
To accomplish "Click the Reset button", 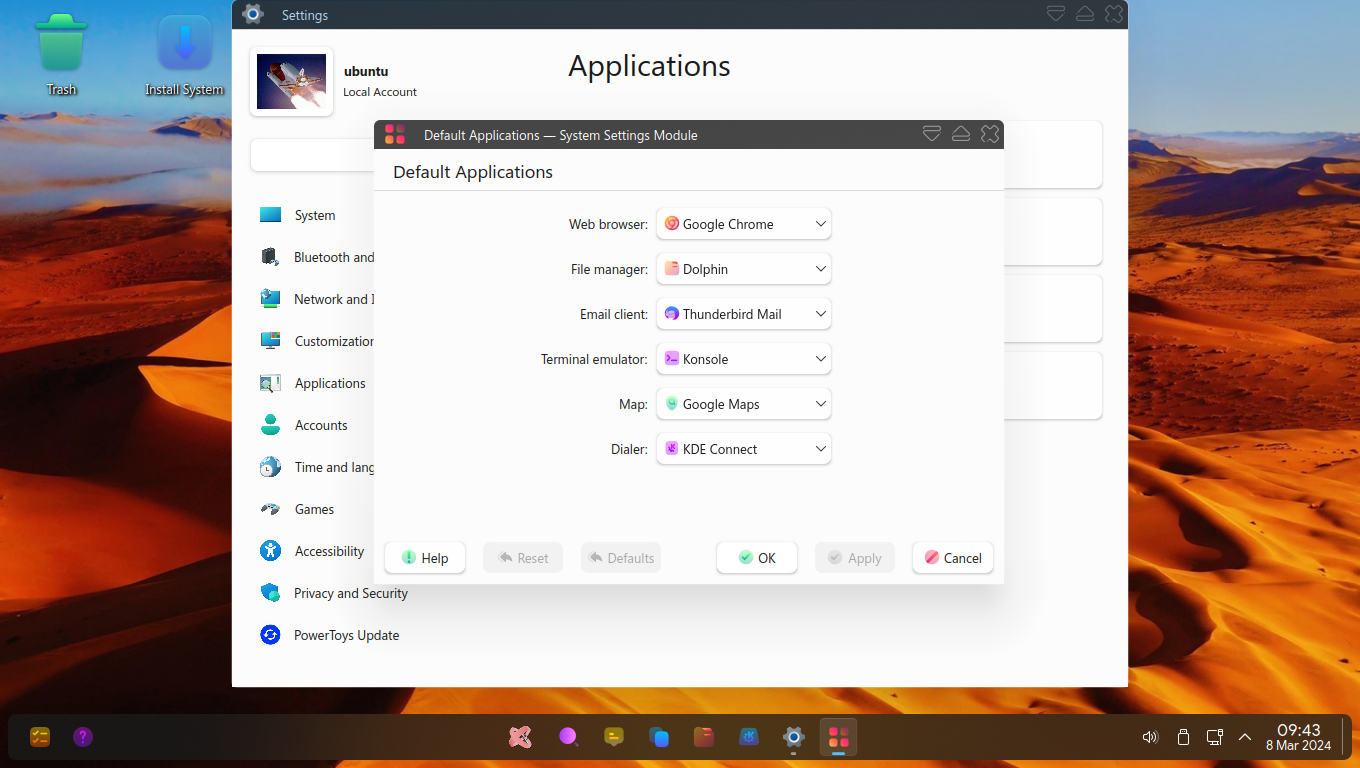I will [x=523, y=558].
